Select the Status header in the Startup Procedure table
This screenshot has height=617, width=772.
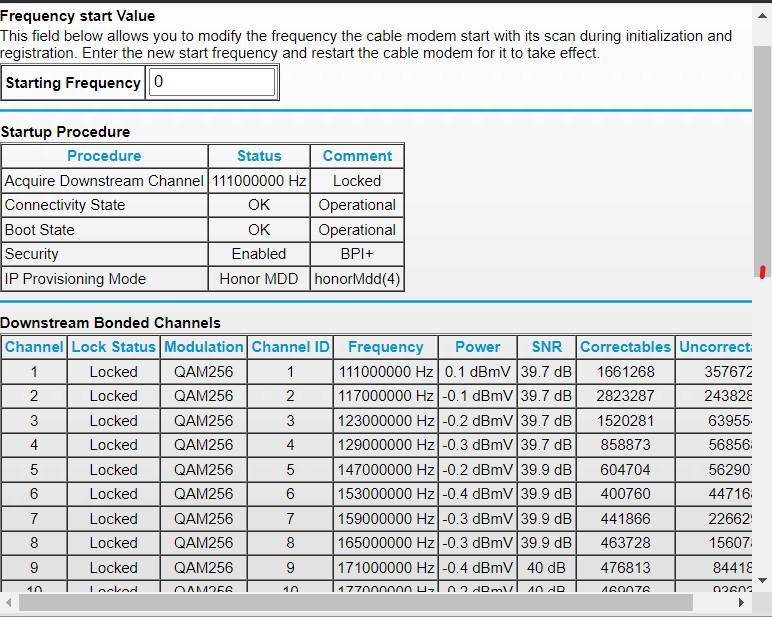click(x=259, y=156)
